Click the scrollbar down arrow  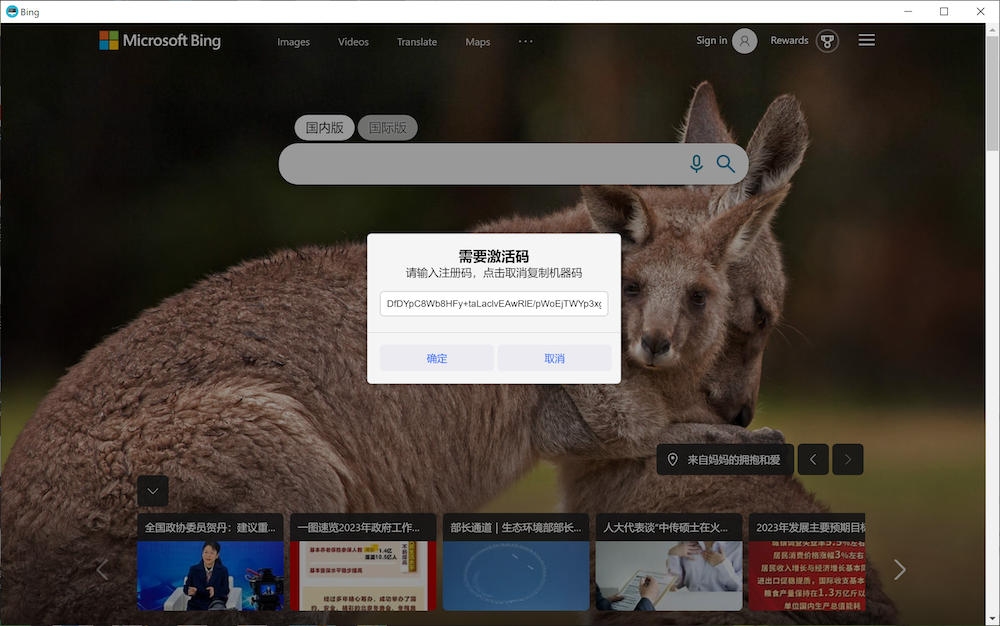992,619
